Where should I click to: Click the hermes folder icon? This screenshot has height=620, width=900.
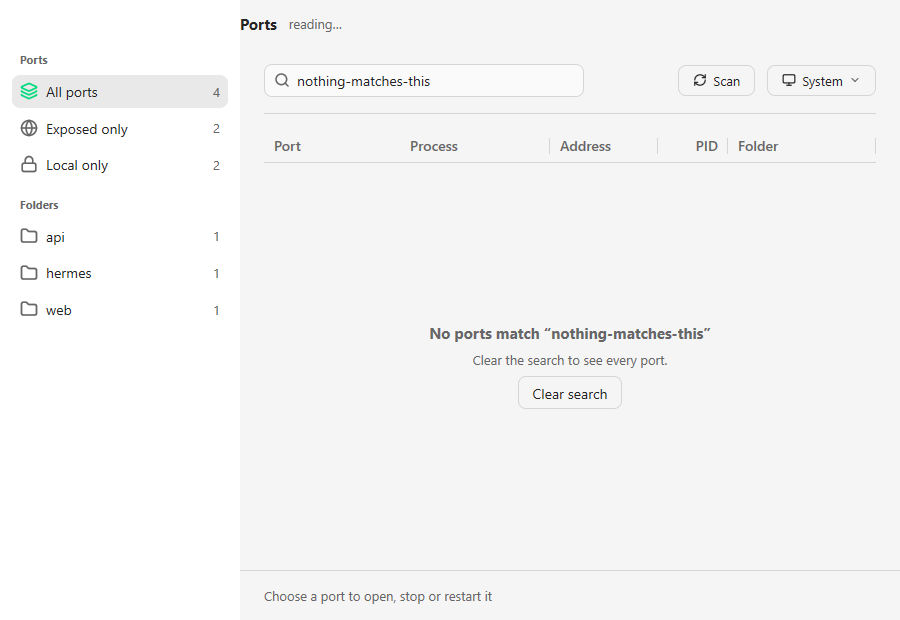[29, 273]
